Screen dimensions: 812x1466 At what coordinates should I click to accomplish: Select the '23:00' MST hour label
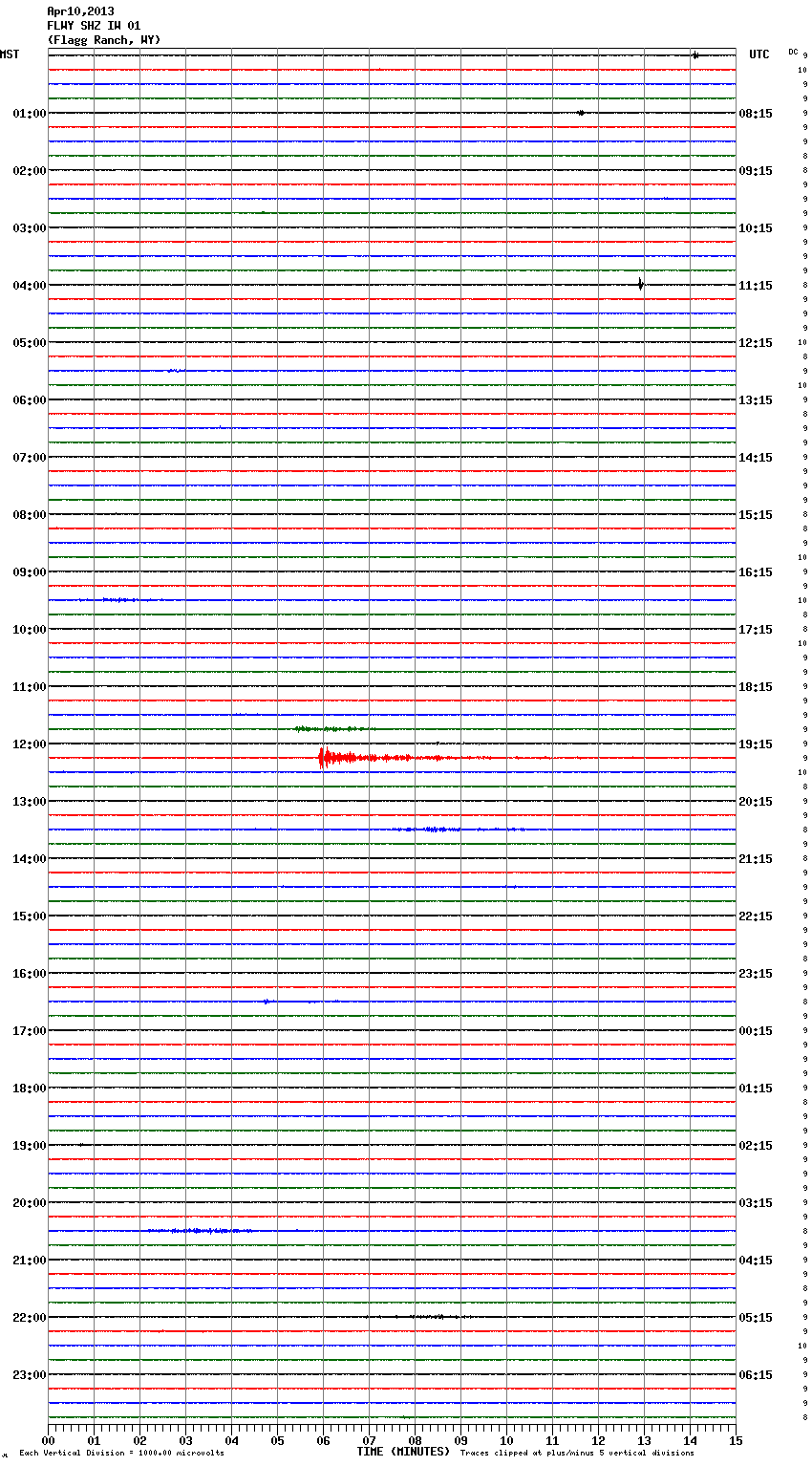click(30, 1375)
